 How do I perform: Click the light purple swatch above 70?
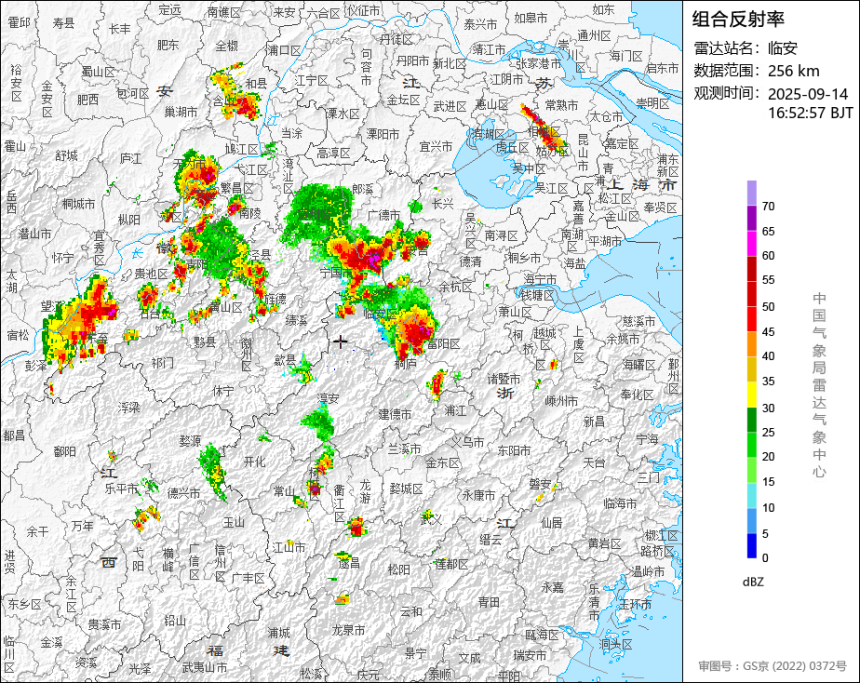pos(752,193)
